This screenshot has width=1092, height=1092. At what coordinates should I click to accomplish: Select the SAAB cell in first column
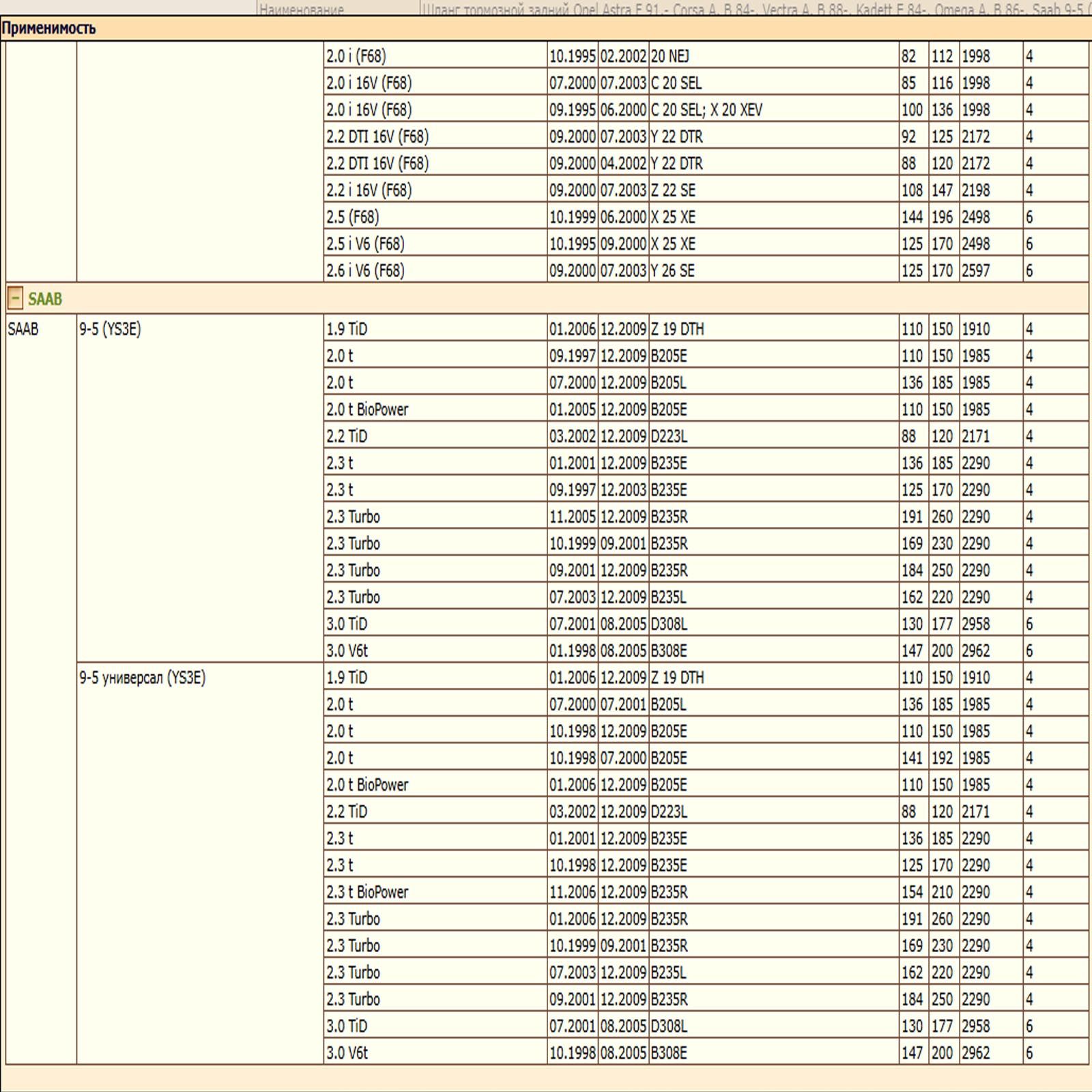(x=23, y=330)
